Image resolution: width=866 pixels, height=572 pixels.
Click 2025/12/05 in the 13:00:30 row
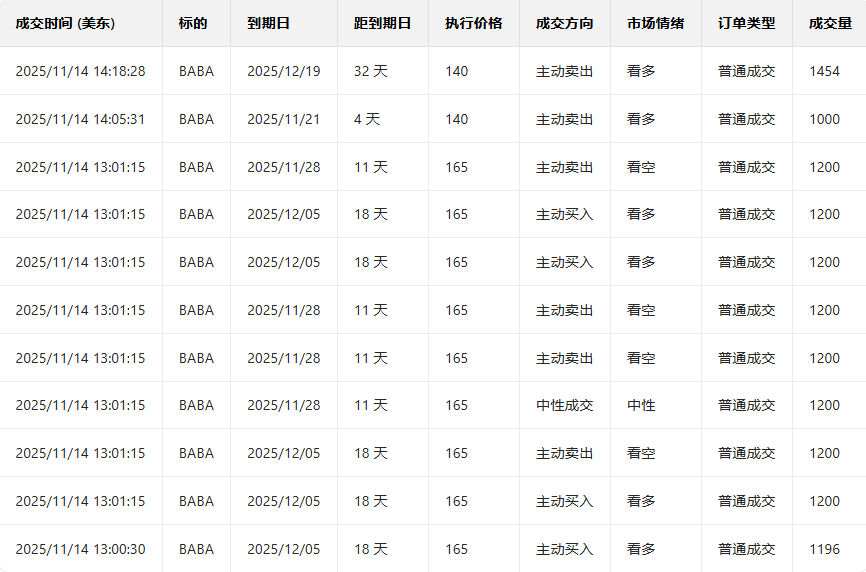pyautogui.click(x=283, y=549)
